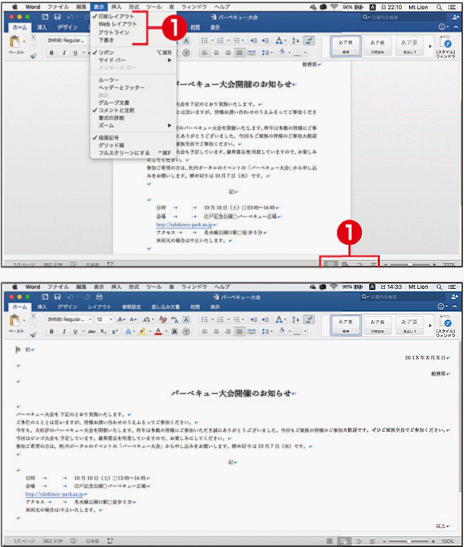The image size is (464, 547).
Task: Align text left in lower window
Action: pyautogui.click(x=205, y=331)
